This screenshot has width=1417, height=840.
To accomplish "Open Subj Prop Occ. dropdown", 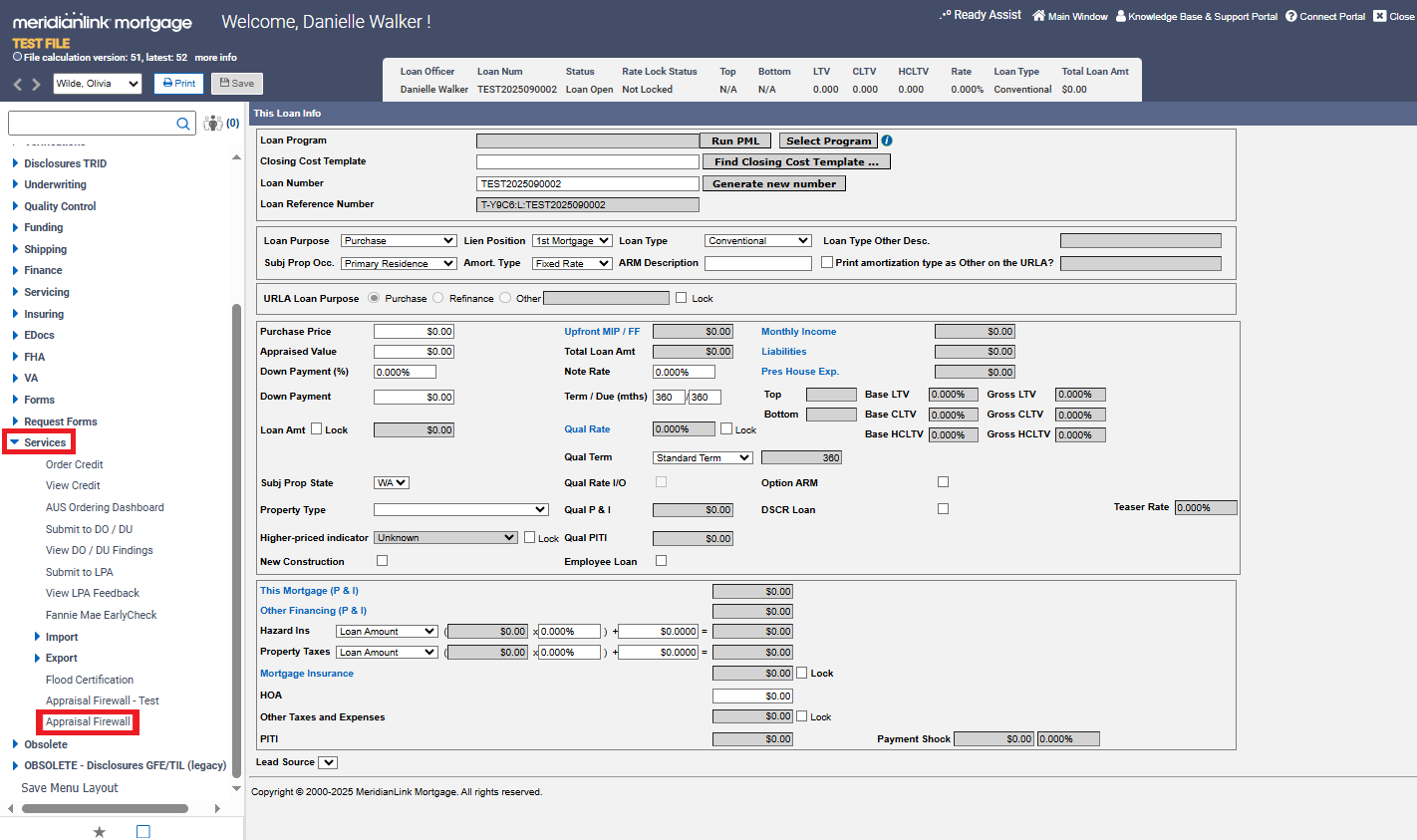I will [399, 264].
